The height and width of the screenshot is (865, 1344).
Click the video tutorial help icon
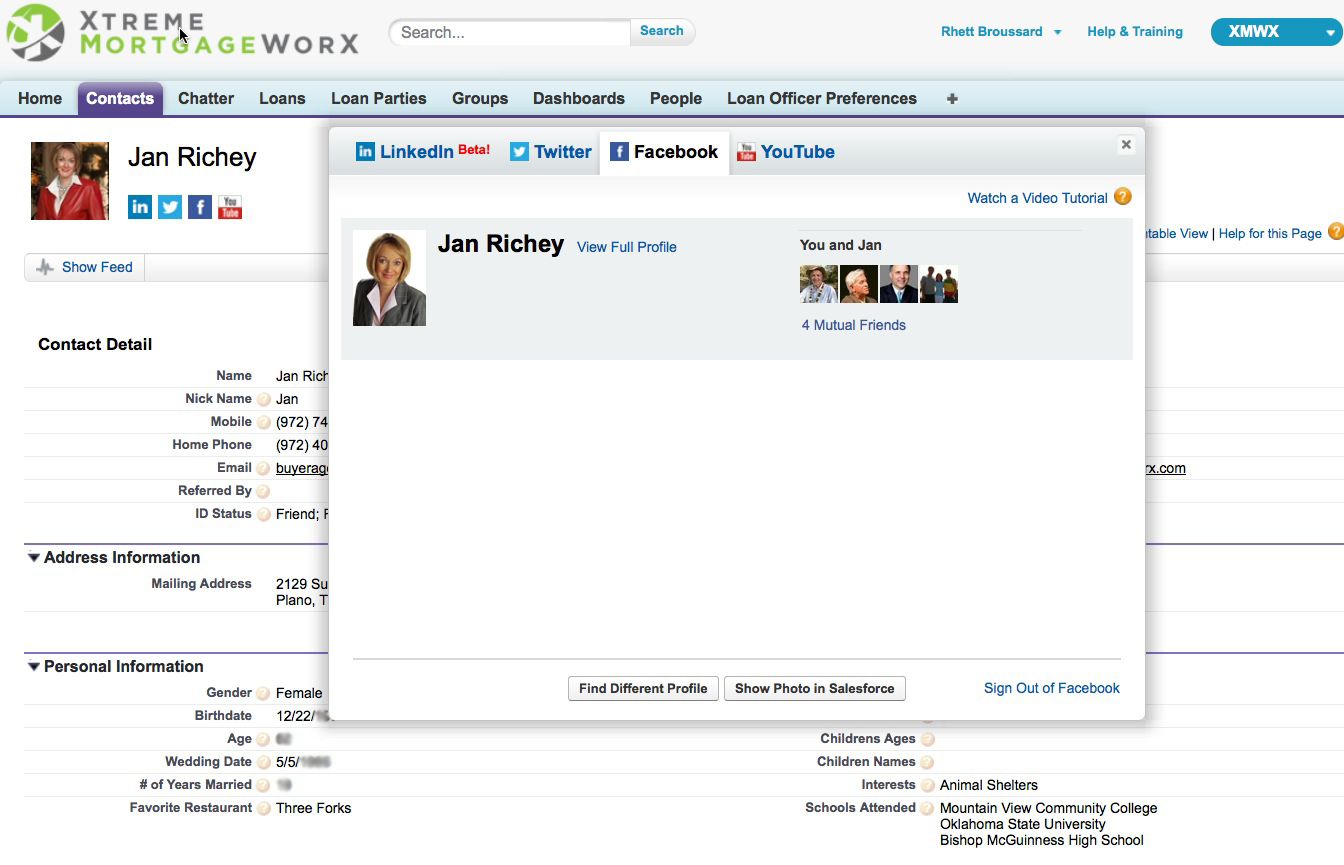click(1123, 197)
